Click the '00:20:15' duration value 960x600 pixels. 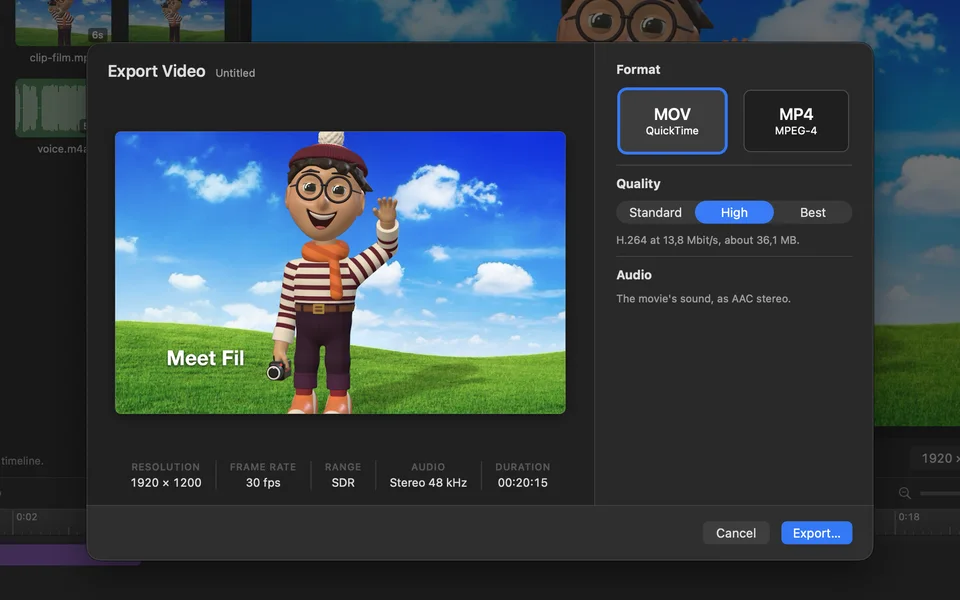(523, 482)
